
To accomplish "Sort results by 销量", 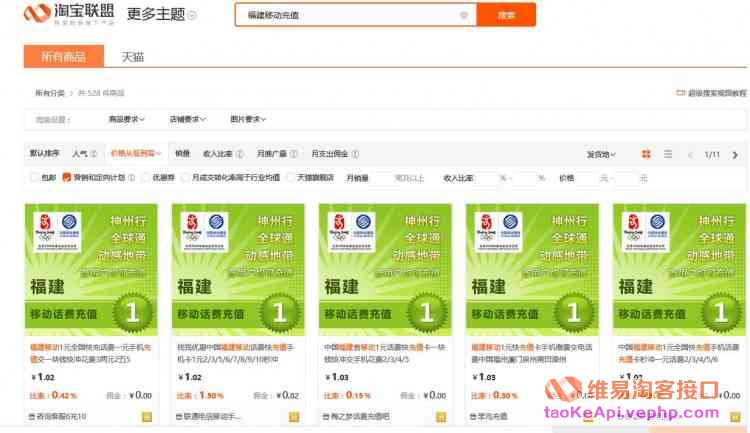I will pos(182,154).
